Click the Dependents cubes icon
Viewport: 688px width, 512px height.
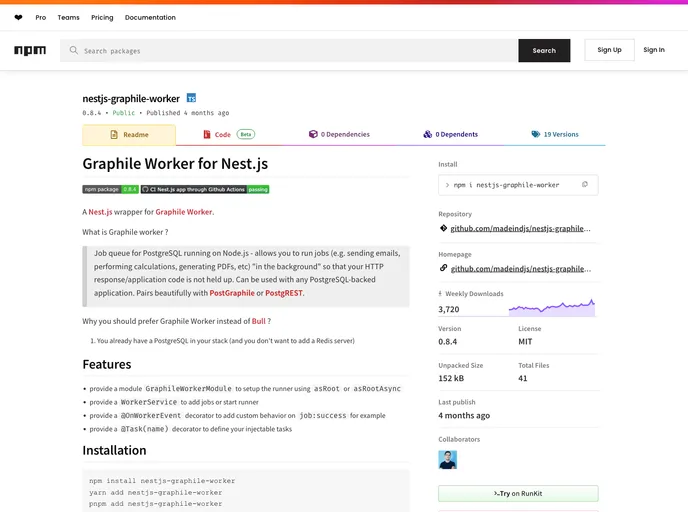pyautogui.click(x=427, y=134)
